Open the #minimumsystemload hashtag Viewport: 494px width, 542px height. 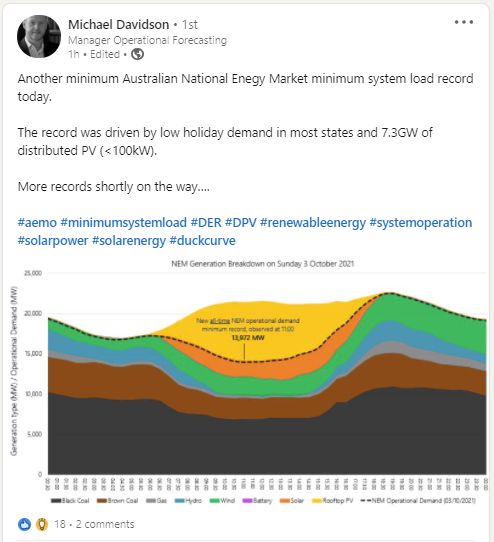124,222
